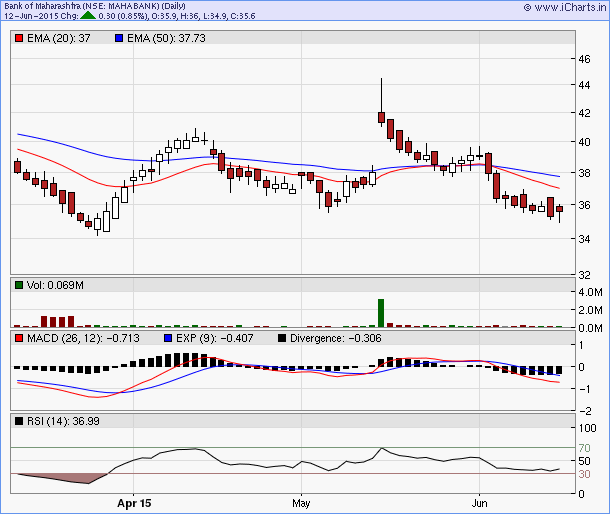Click the 42 price axis label
The image size is (610, 514).
click(584, 113)
